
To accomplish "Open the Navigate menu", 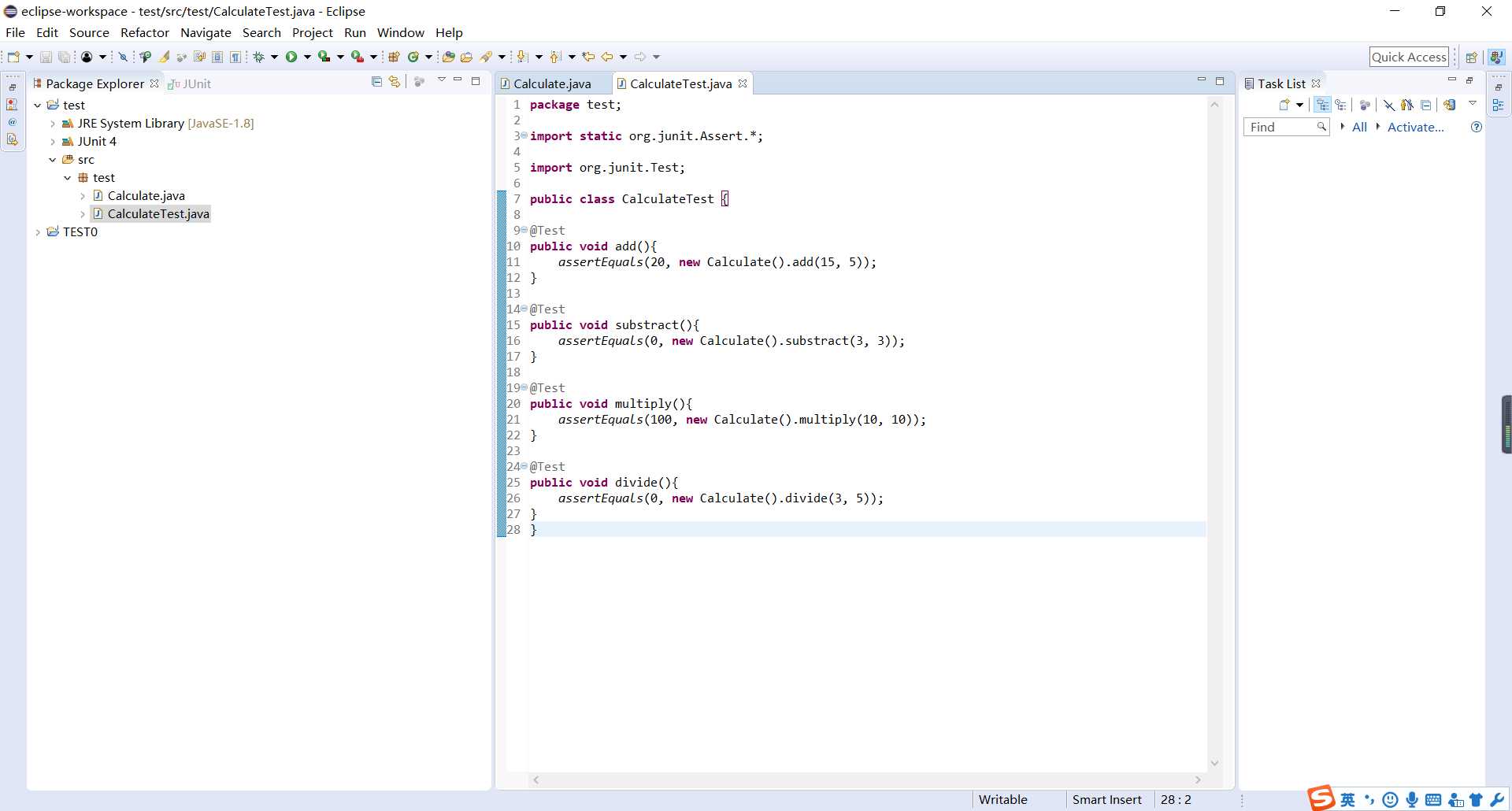I will click(x=206, y=32).
